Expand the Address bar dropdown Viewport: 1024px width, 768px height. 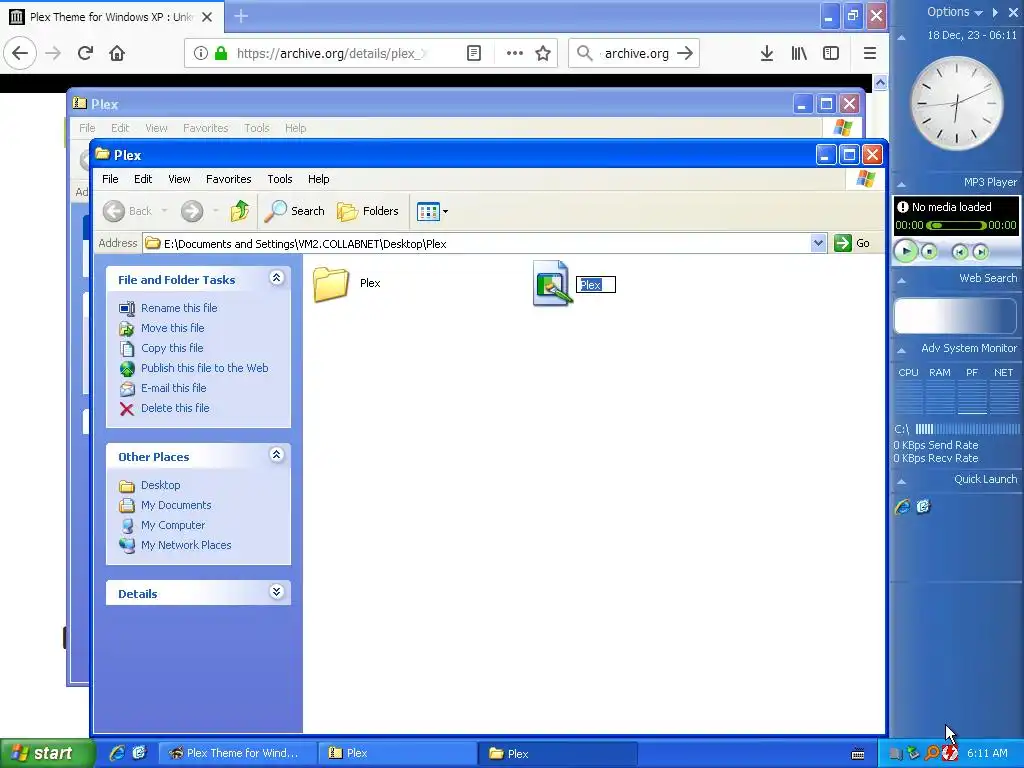pos(818,244)
